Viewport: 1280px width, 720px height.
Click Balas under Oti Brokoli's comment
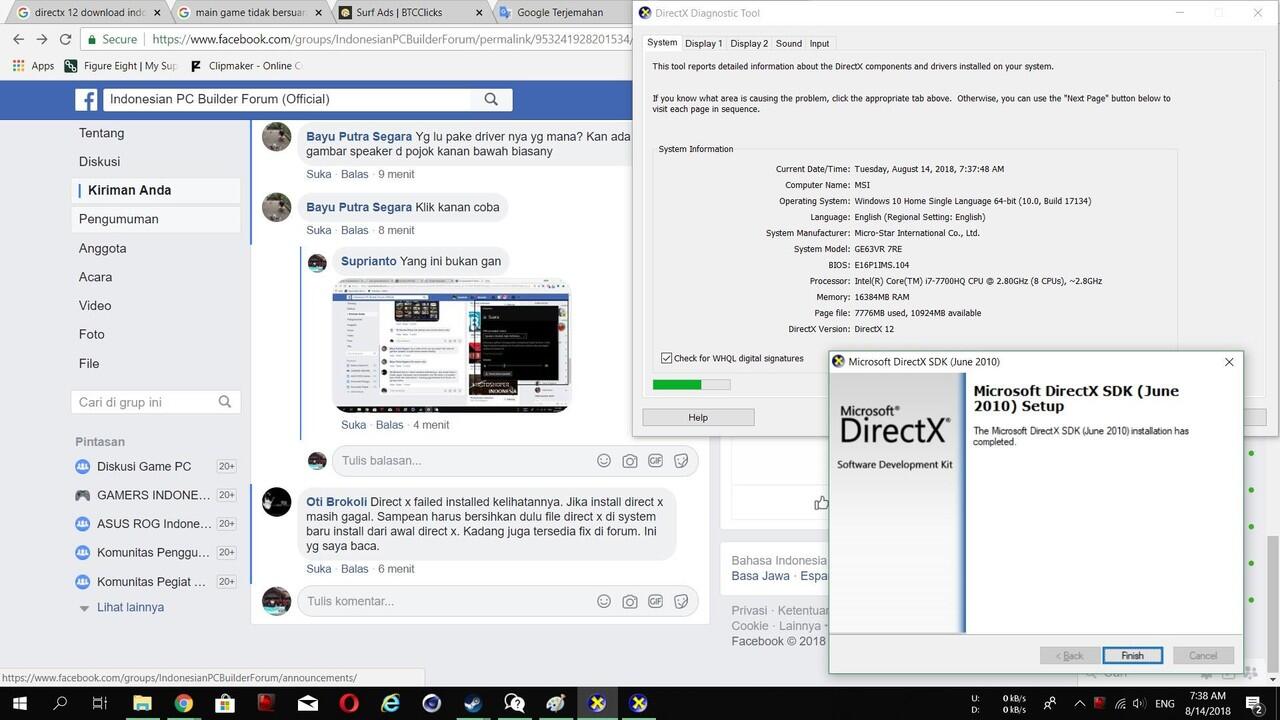coord(355,569)
